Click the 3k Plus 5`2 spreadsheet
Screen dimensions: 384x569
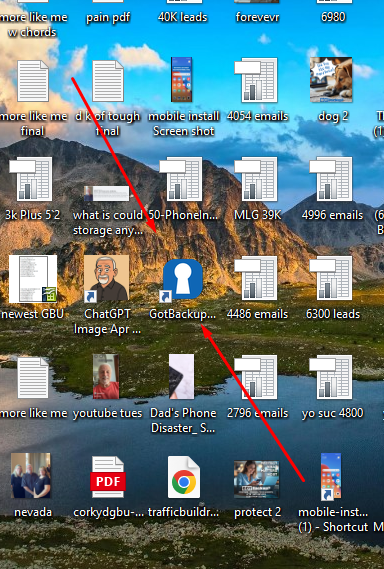[32, 179]
